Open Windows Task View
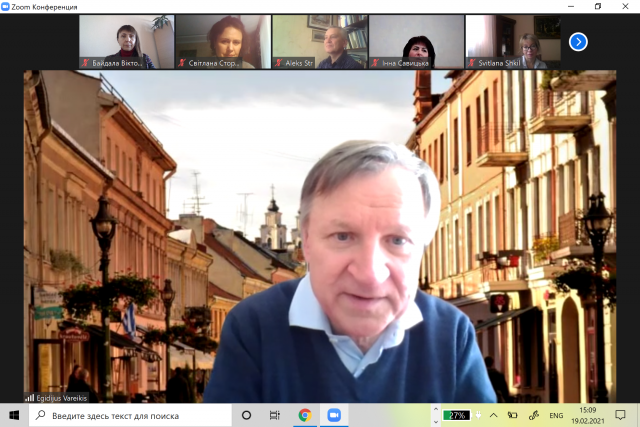This screenshot has width=640, height=427. pos(275,415)
